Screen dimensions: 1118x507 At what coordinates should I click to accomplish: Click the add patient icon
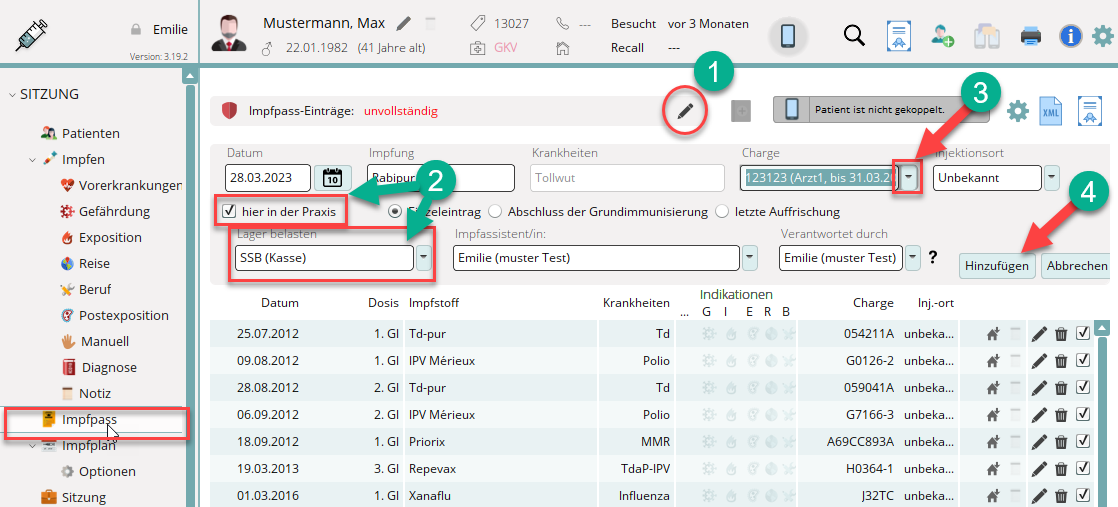pos(942,36)
